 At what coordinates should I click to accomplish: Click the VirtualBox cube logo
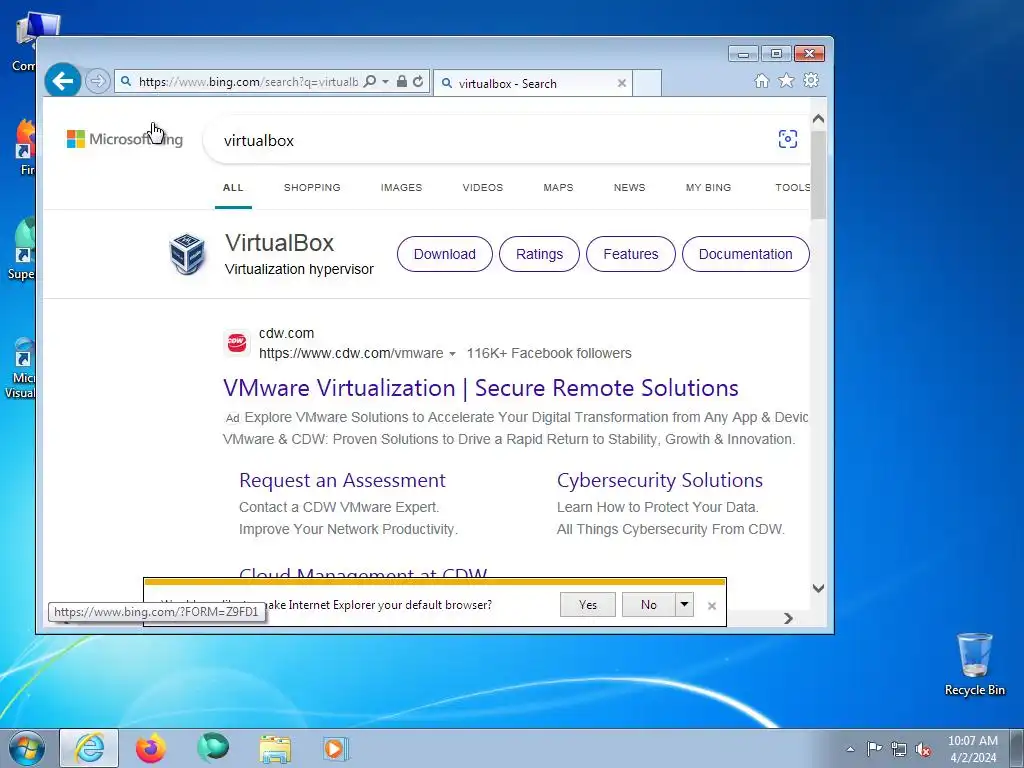pyautogui.click(x=187, y=253)
